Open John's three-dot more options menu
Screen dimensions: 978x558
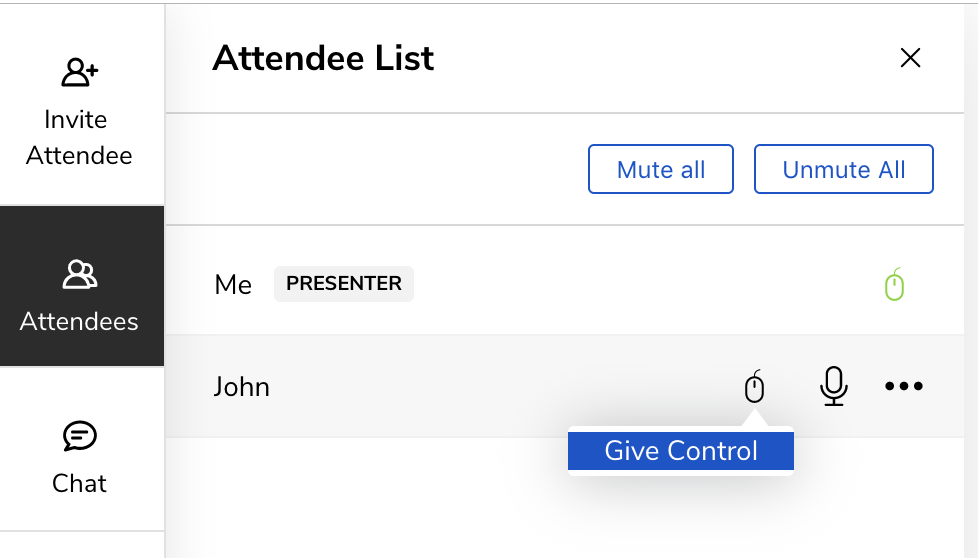coord(904,387)
